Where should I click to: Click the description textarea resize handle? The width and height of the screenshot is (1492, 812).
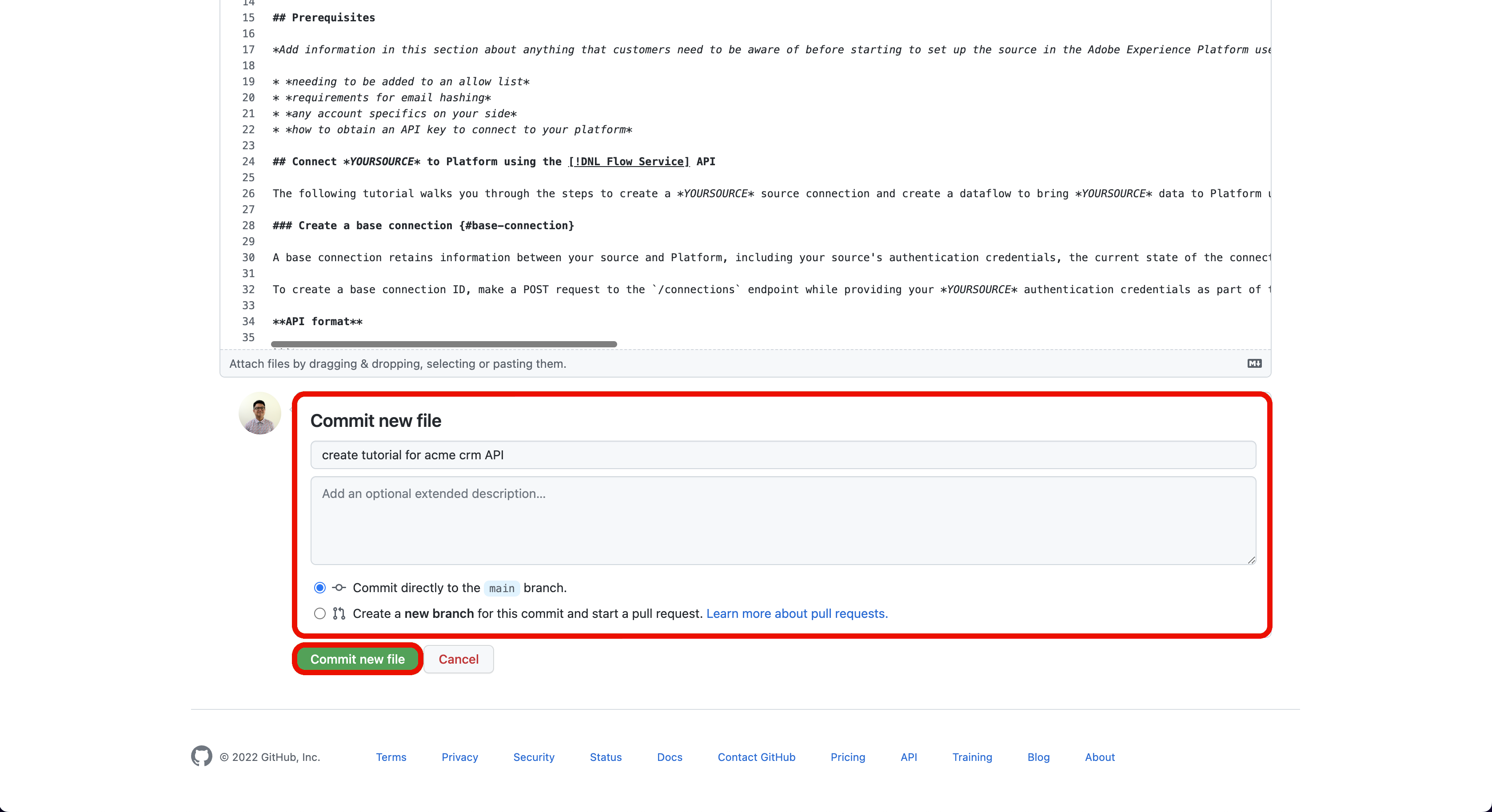coord(1251,560)
